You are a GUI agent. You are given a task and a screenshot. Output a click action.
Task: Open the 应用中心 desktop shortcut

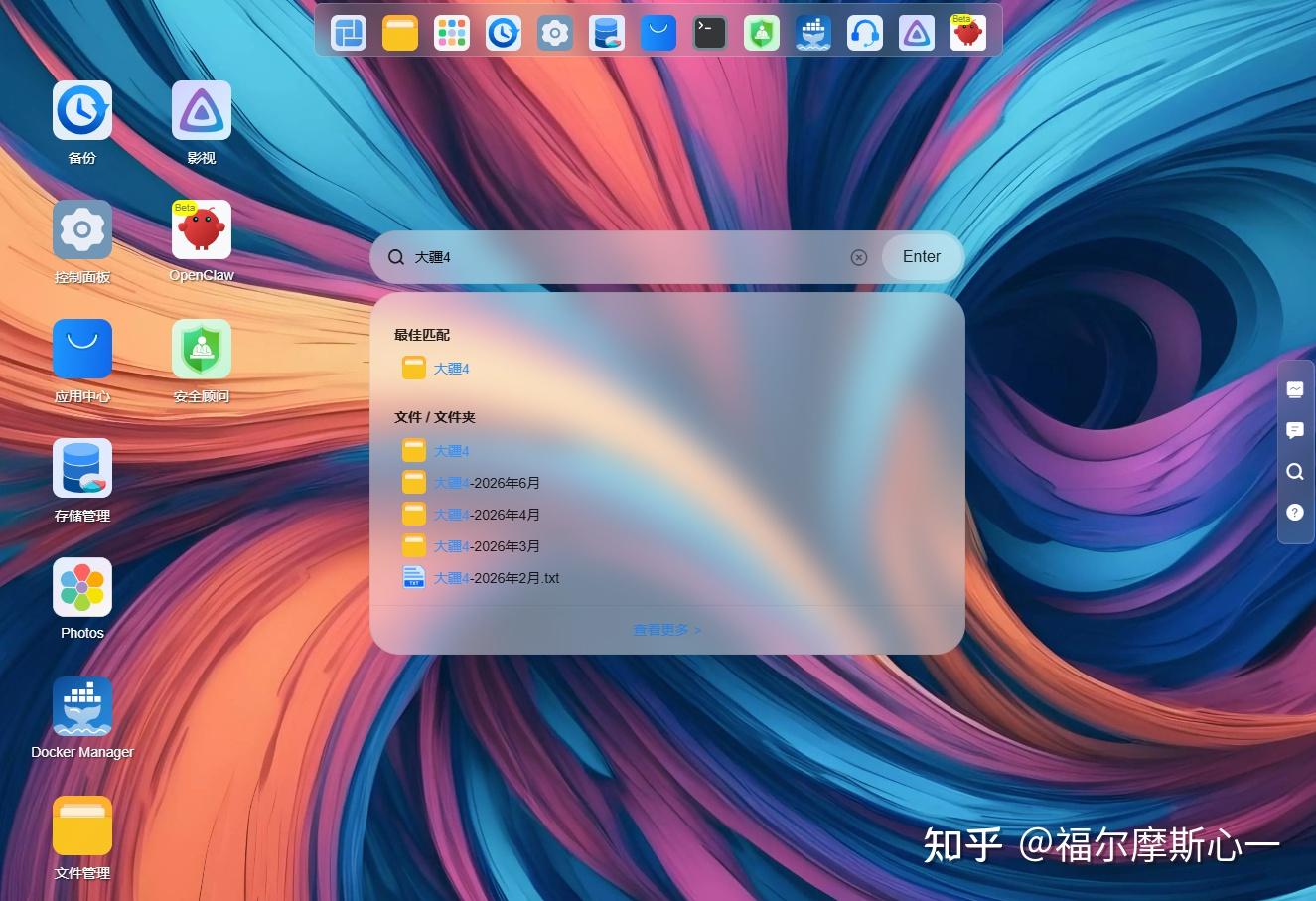point(82,349)
